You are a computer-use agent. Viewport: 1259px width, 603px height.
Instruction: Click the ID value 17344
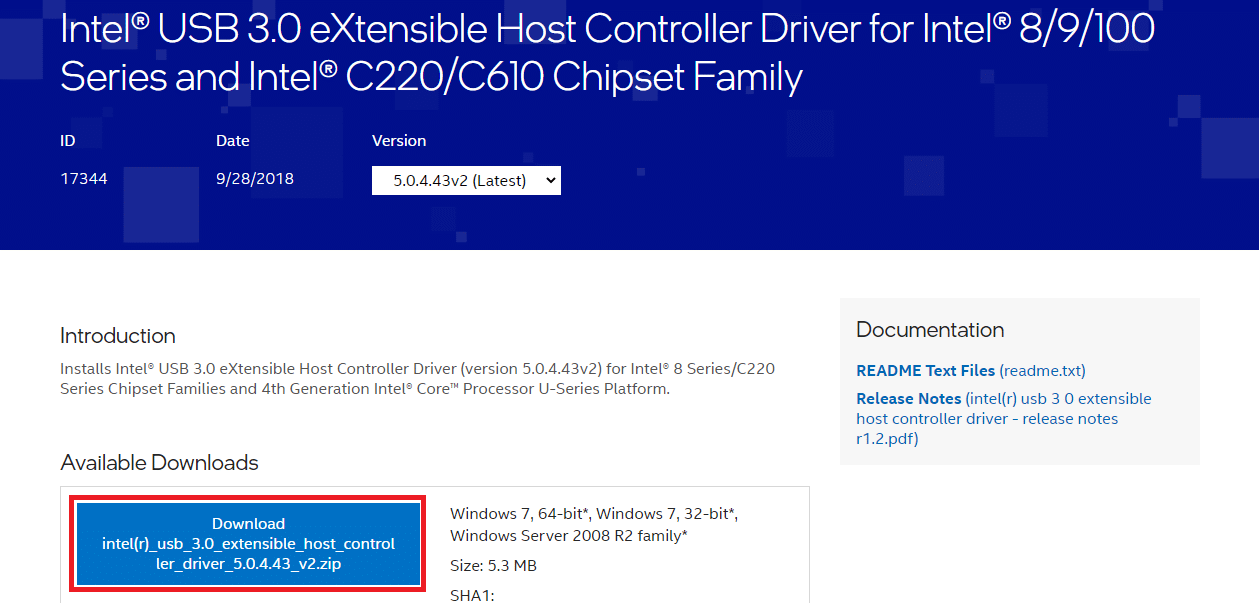coord(84,179)
